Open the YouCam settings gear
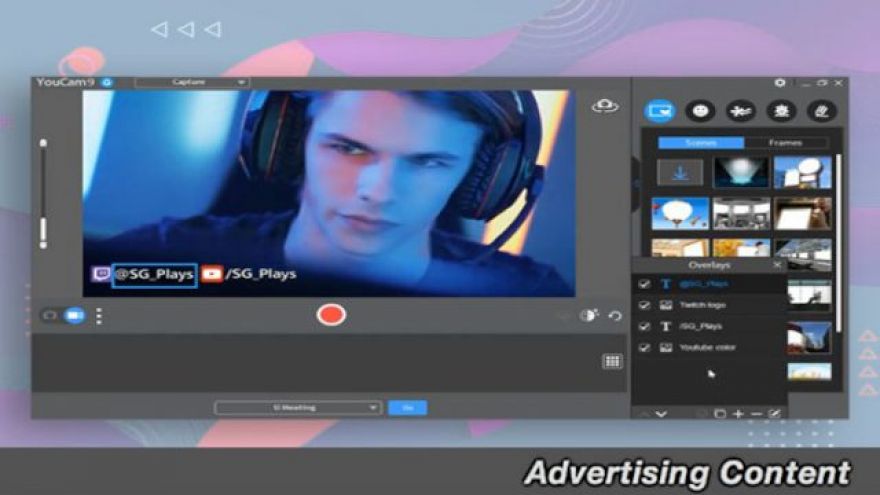The height and width of the screenshot is (495, 880). click(780, 82)
